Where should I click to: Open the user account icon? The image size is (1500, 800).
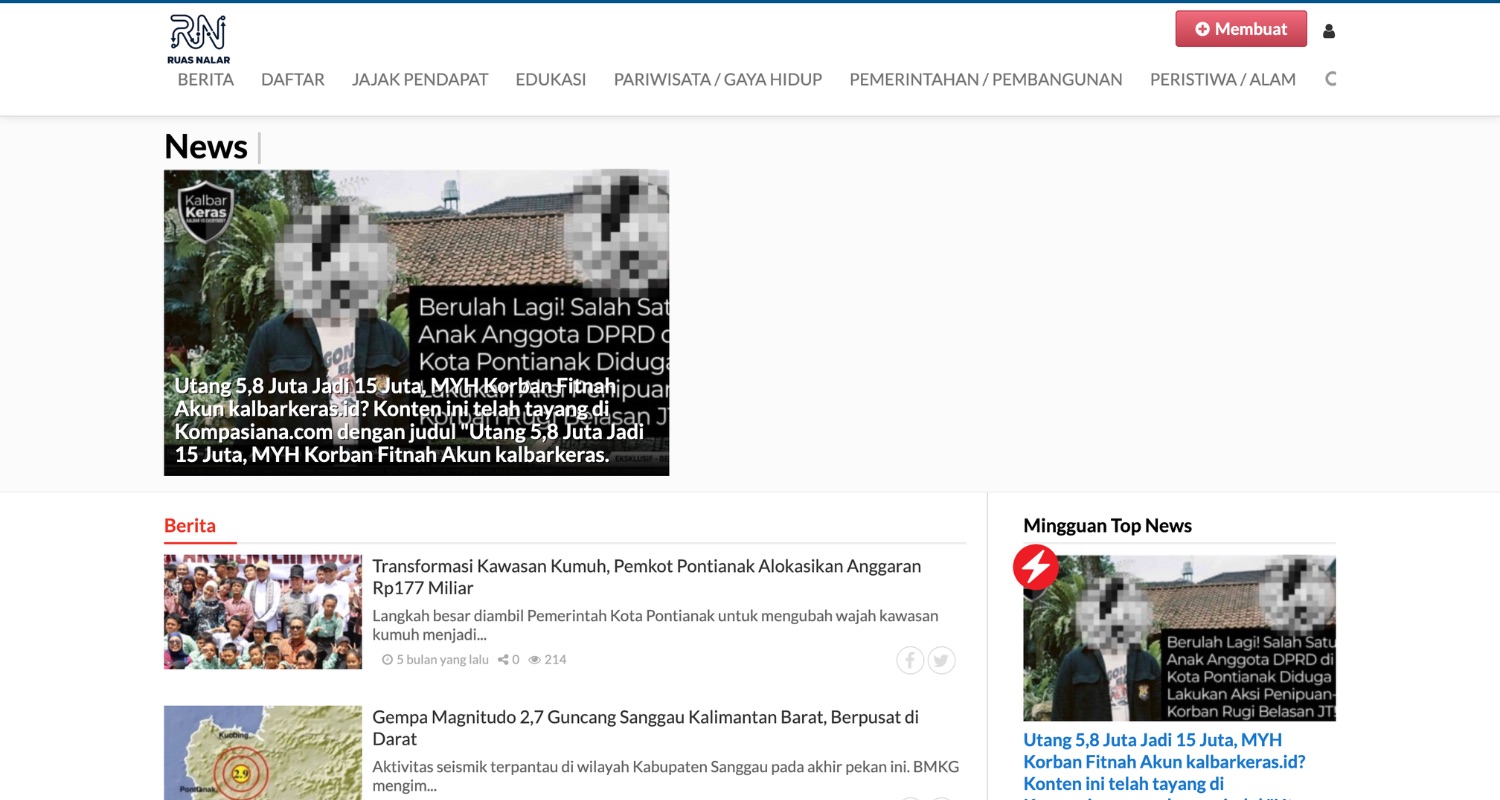click(x=1329, y=31)
